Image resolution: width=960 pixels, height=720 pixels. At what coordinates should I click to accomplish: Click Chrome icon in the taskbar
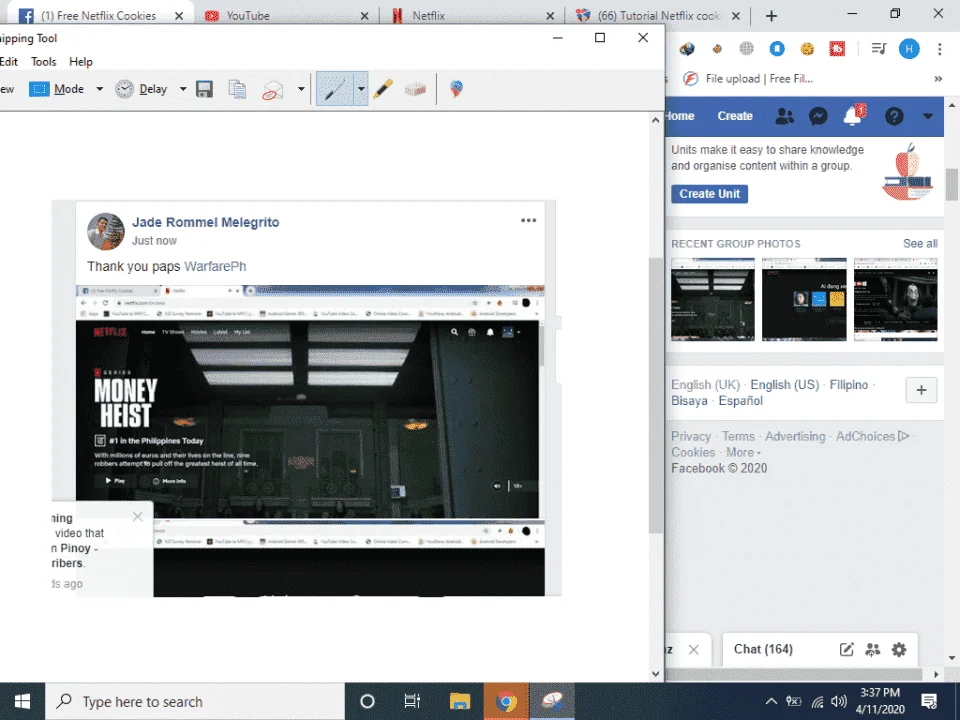(x=506, y=702)
